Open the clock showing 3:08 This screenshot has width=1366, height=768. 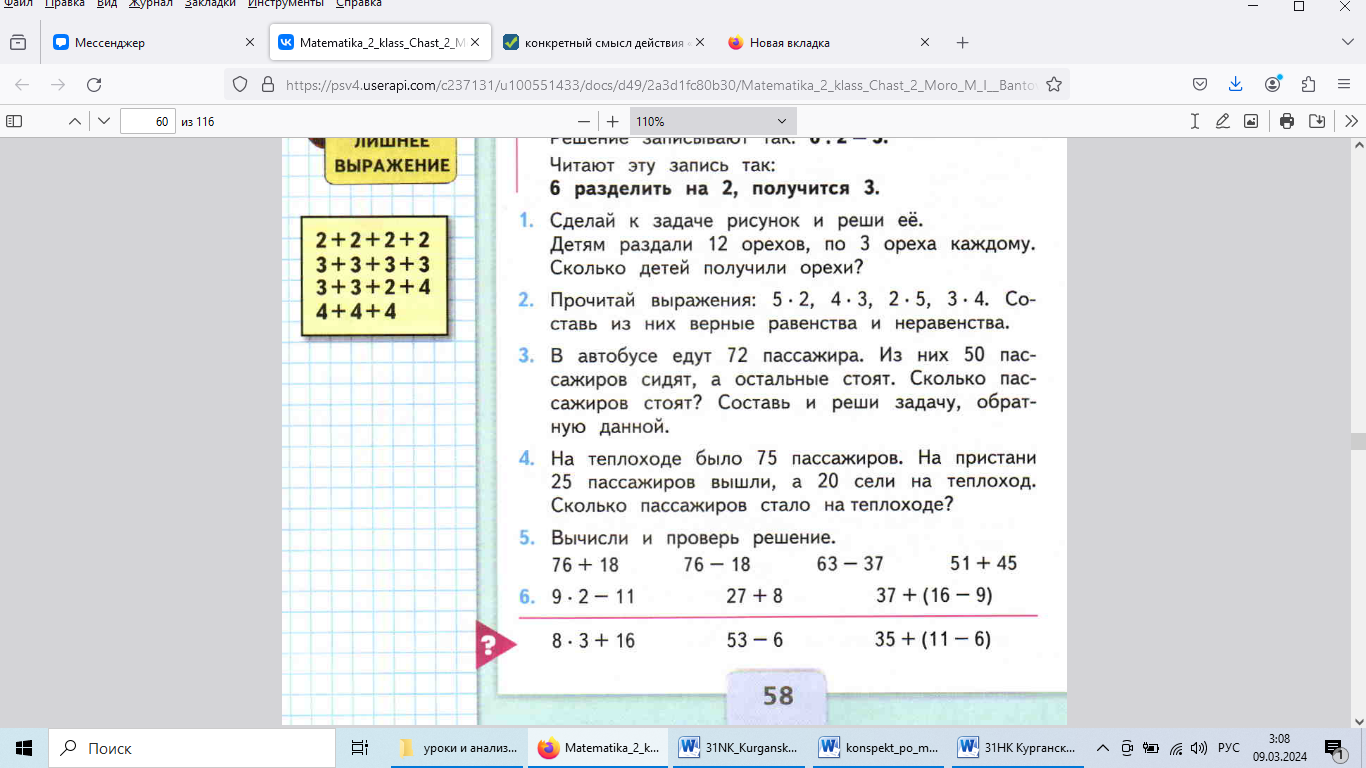[1277, 747]
